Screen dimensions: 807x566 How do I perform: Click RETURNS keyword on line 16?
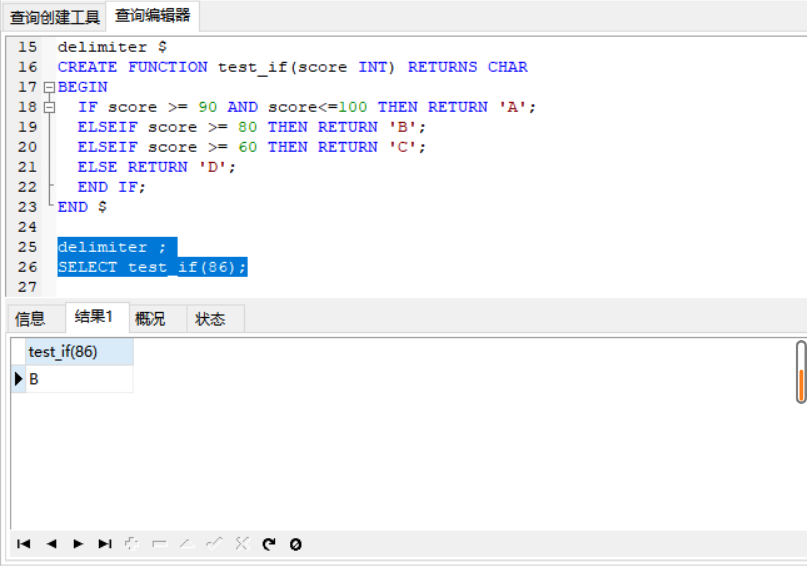pos(443,67)
